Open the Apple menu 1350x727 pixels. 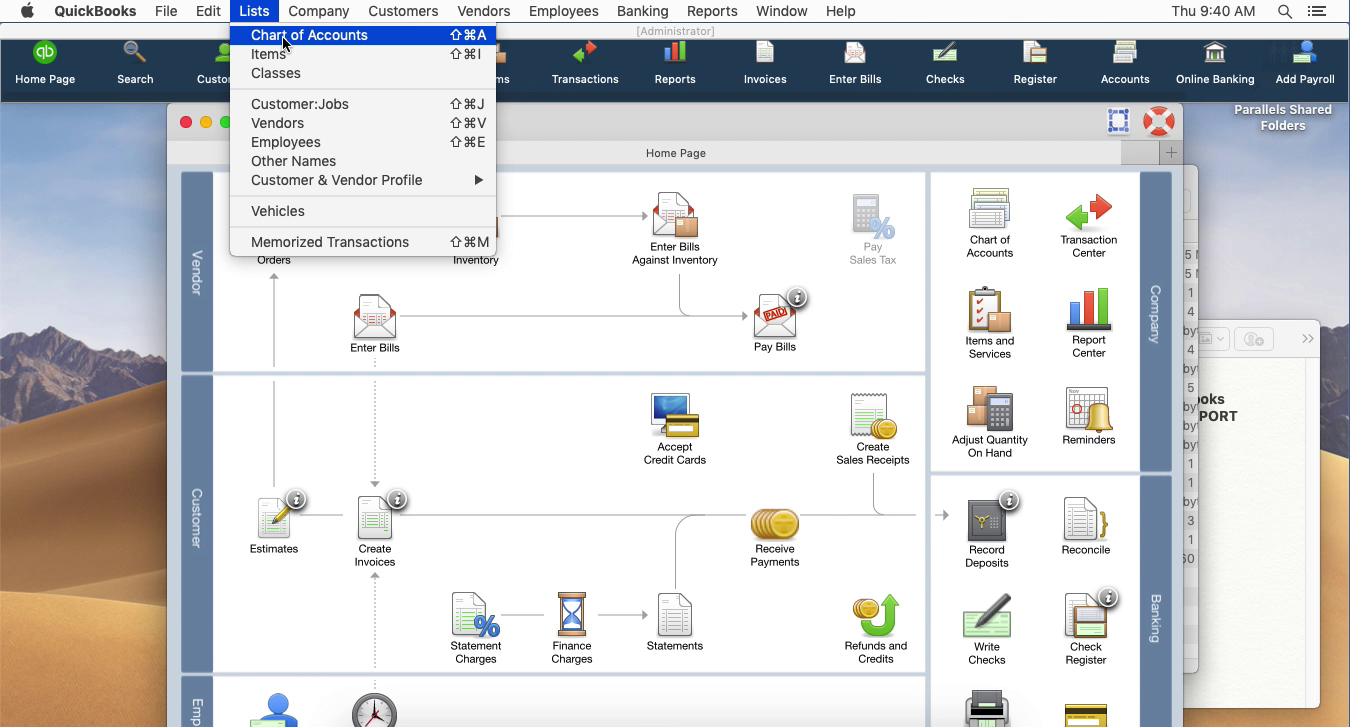(27, 11)
